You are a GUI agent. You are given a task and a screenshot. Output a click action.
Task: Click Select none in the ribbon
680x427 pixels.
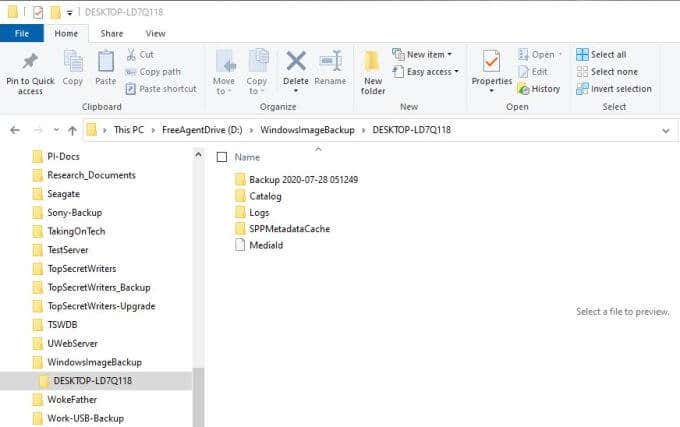(607, 72)
